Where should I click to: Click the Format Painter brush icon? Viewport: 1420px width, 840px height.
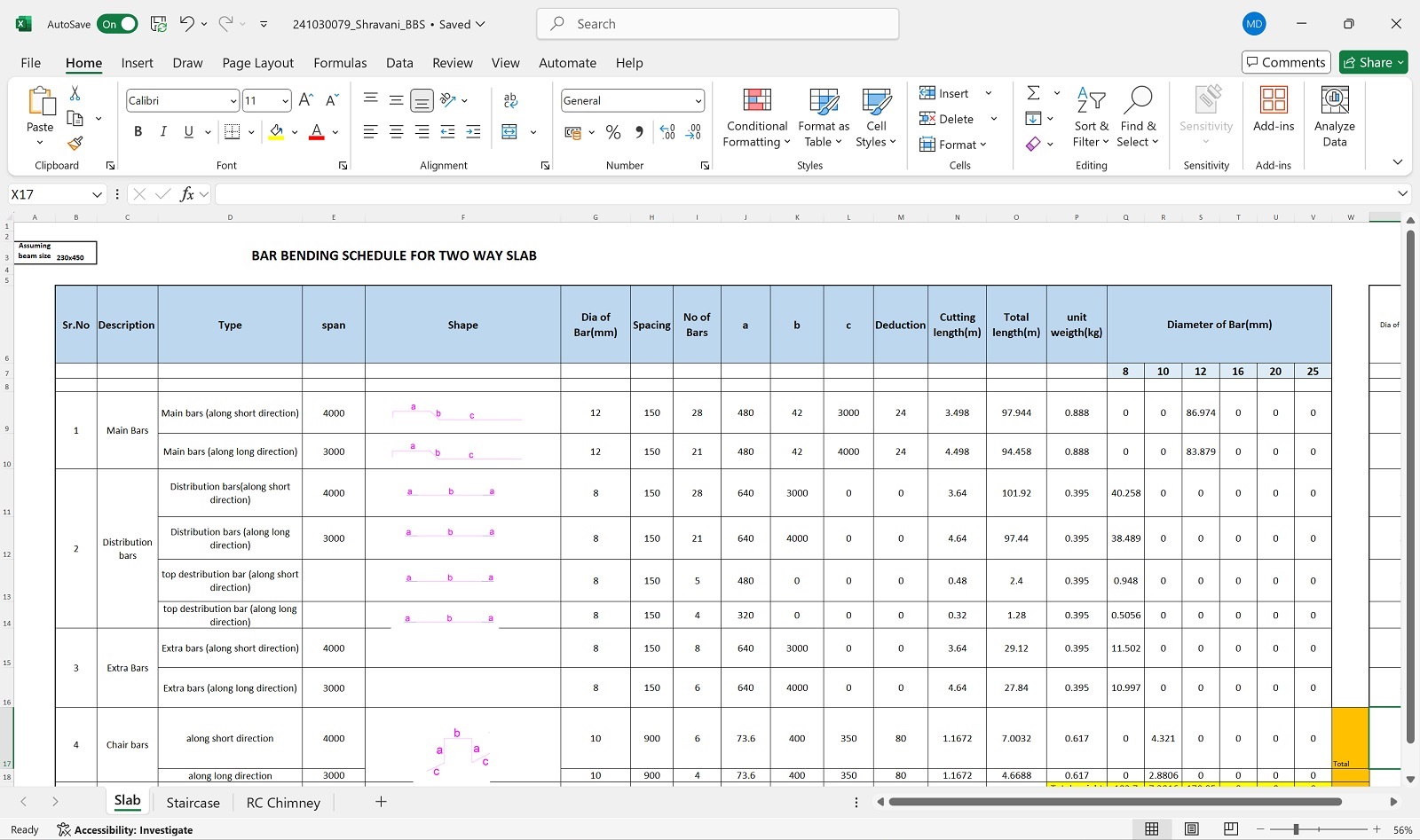pos(75,143)
